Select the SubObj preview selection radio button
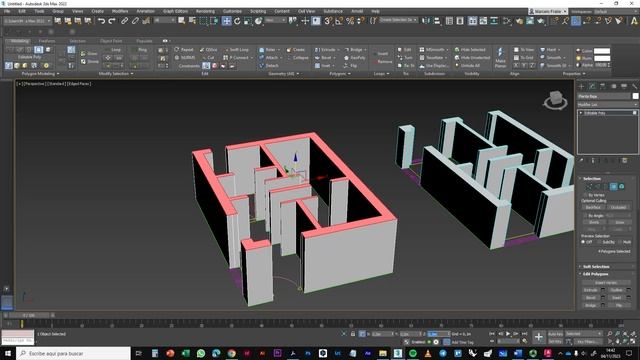 click(x=600, y=242)
